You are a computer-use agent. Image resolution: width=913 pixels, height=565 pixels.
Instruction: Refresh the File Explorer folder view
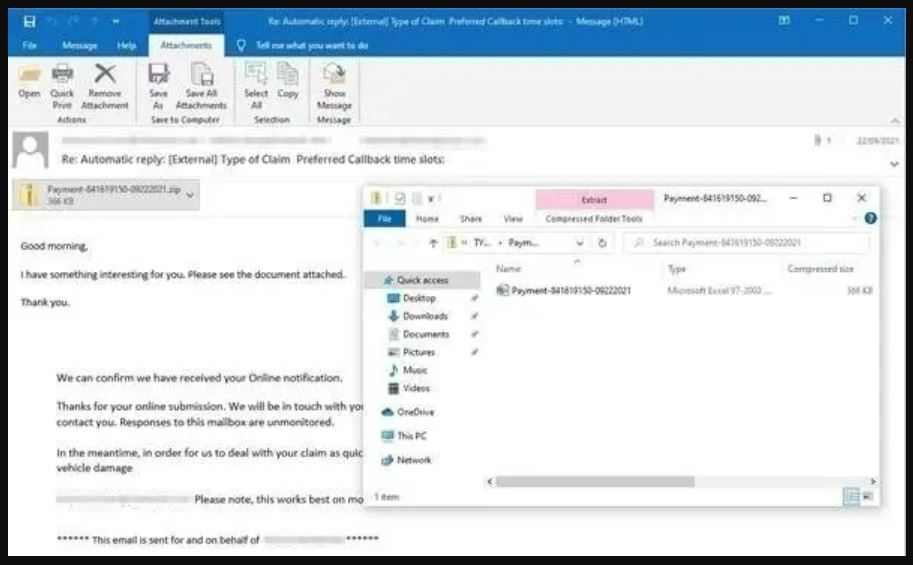pos(602,243)
